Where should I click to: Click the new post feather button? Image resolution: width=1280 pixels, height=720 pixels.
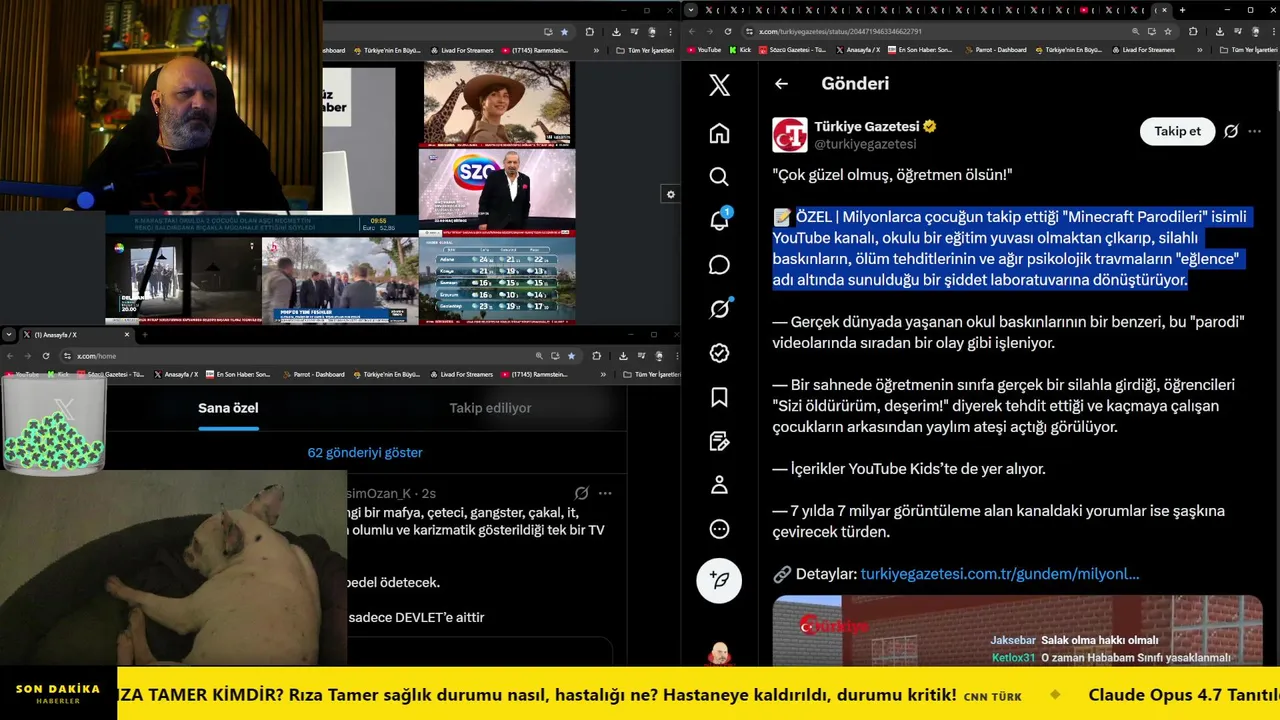(x=719, y=580)
